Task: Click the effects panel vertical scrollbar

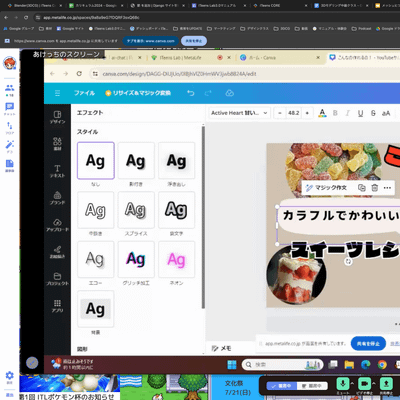Action: click(203, 217)
